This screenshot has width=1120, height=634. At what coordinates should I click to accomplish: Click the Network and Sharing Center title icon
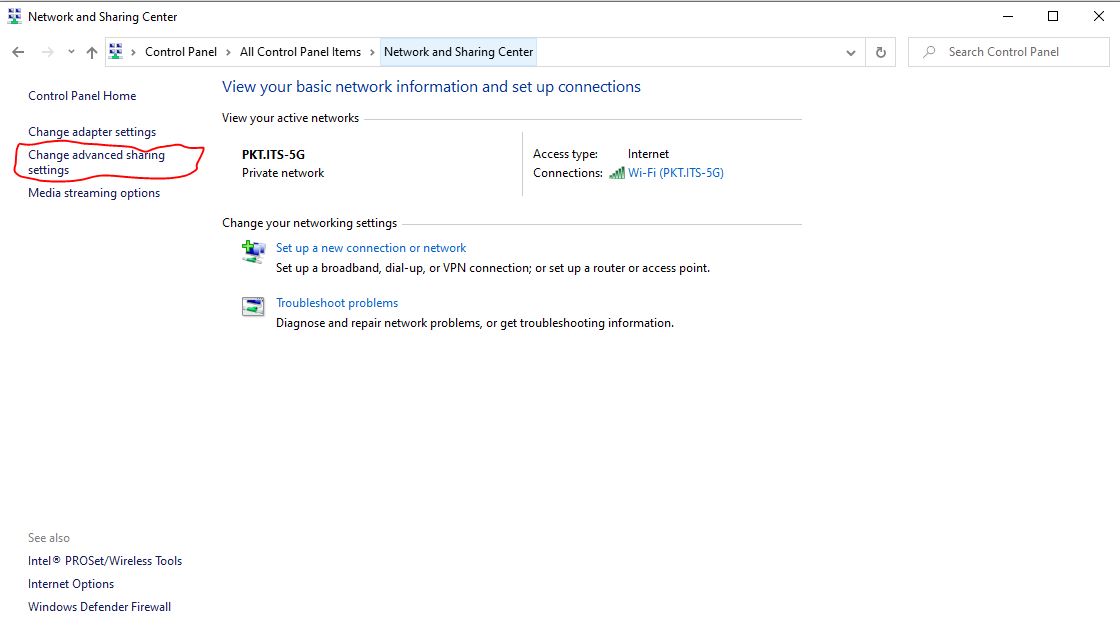[14, 16]
